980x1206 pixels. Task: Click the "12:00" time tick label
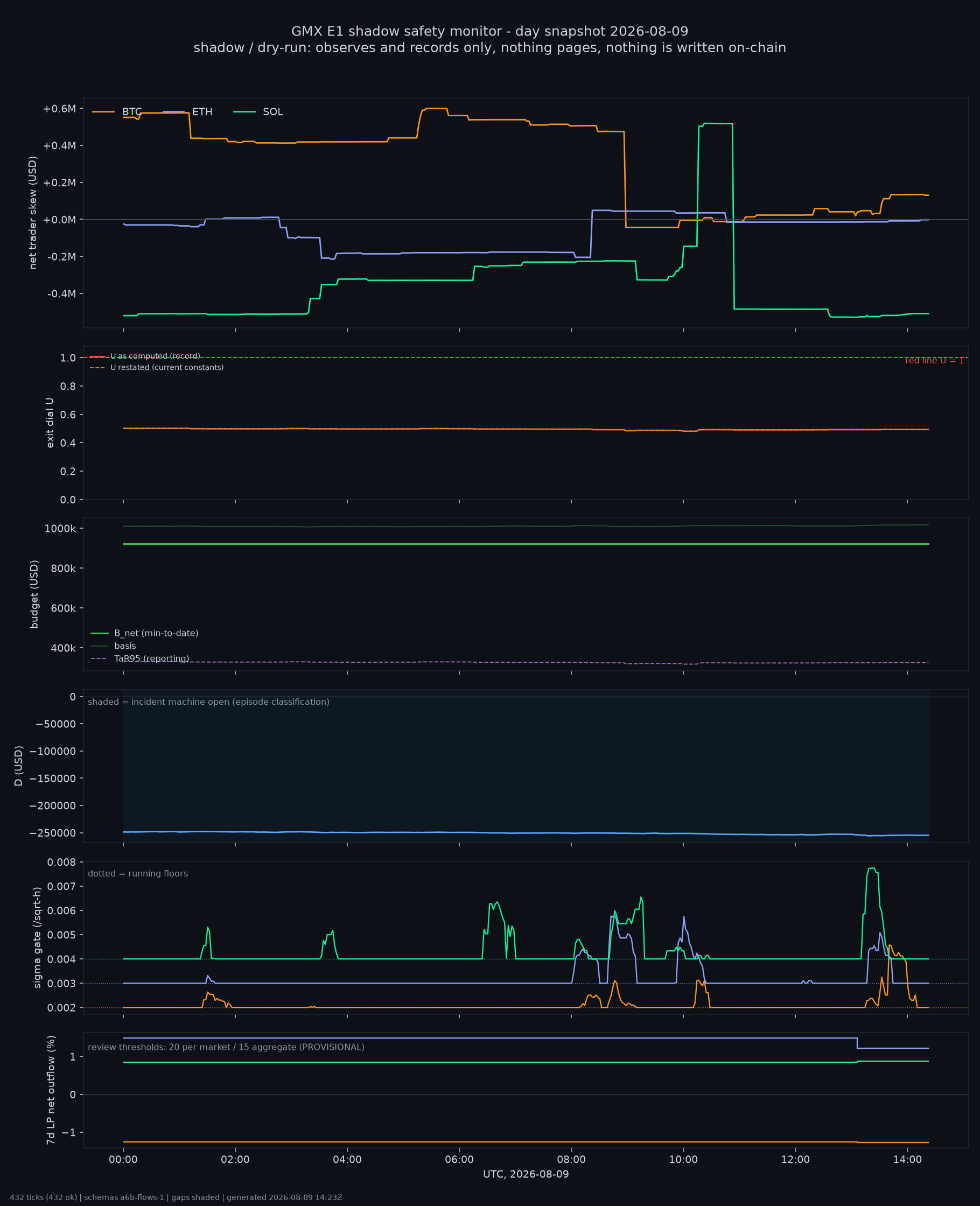coord(795,1160)
